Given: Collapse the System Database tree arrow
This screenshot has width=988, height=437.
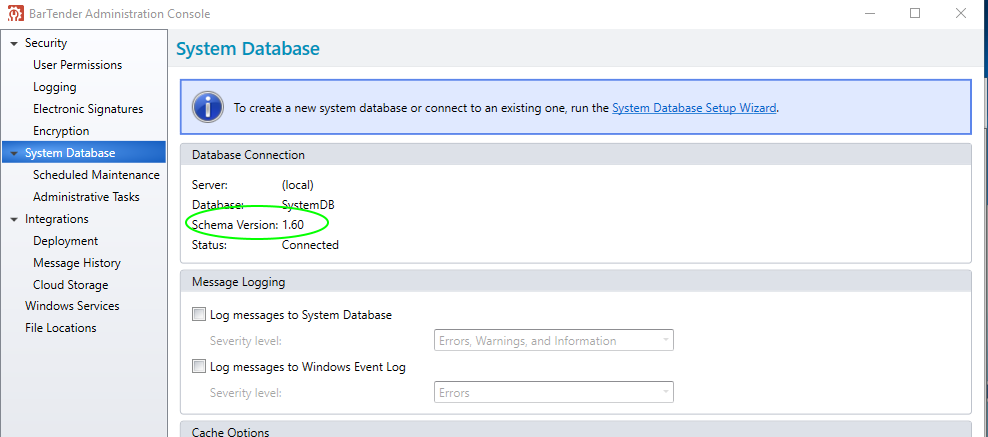Looking at the screenshot, I should click(x=14, y=153).
